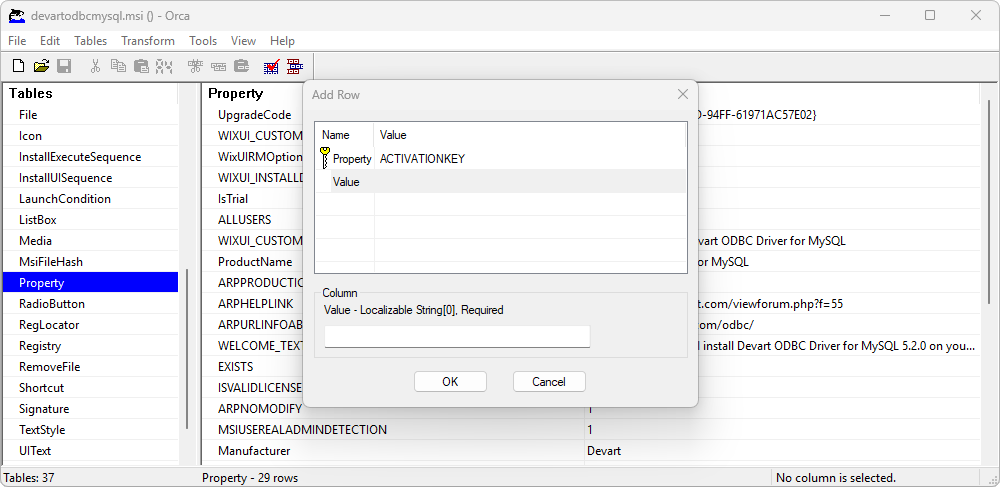Image resolution: width=1000 pixels, height=487 pixels.
Task: Select the InstallUISequence table
Action: click(x=91, y=178)
